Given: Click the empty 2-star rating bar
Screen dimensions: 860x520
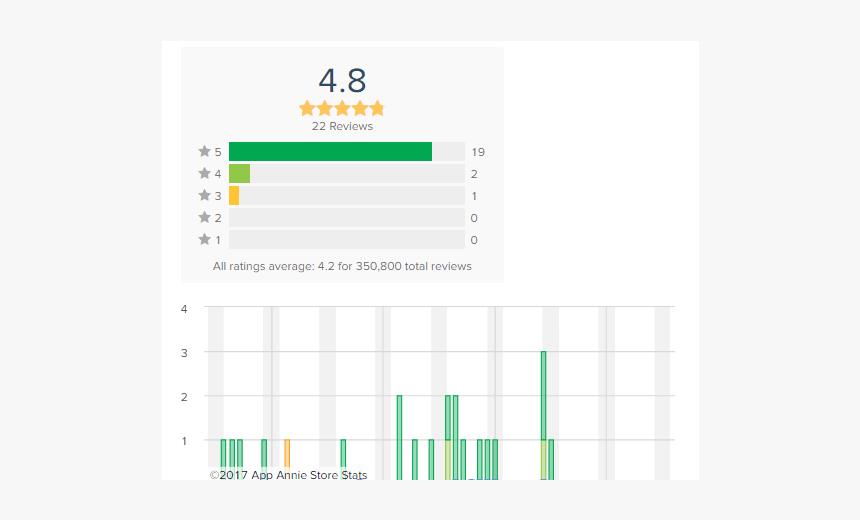Looking at the screenshot, I should coord(346,218).
